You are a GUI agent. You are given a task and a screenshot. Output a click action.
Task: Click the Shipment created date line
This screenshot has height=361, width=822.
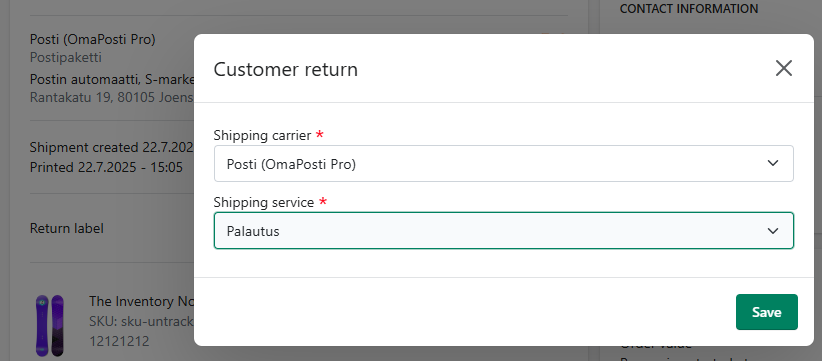click(112, 147)
